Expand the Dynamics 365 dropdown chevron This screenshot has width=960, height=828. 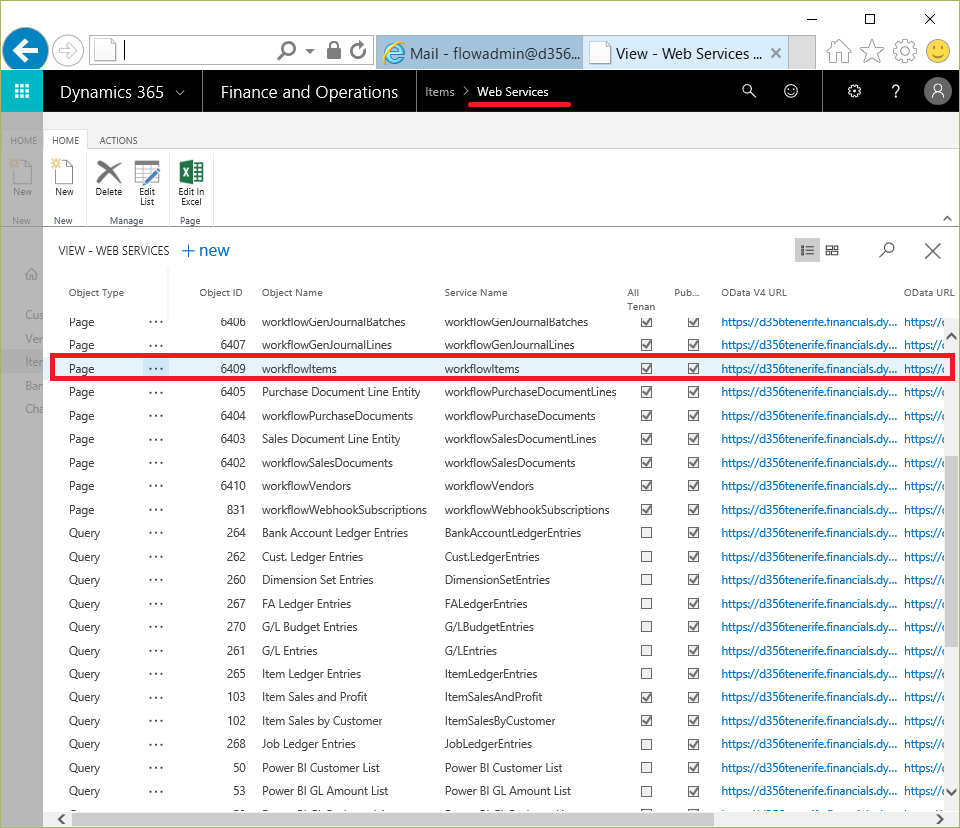[180, 92]
